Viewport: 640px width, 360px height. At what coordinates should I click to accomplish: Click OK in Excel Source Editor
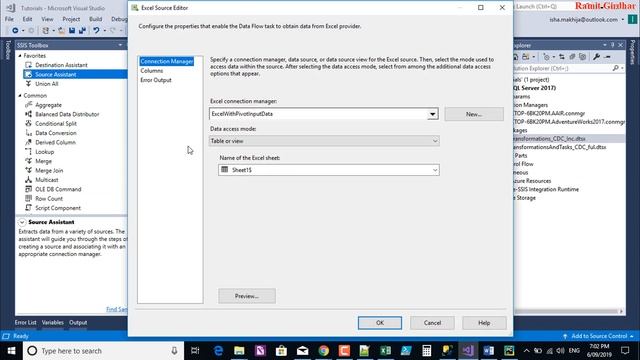tap(380, 323)
